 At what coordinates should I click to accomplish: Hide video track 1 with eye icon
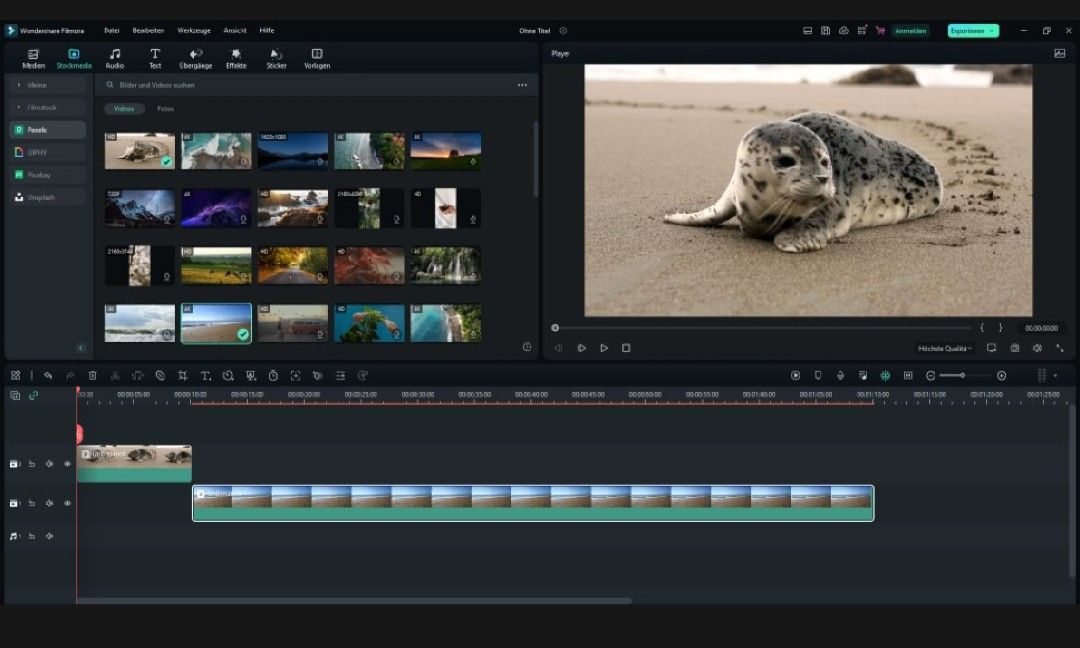point(68,503)
